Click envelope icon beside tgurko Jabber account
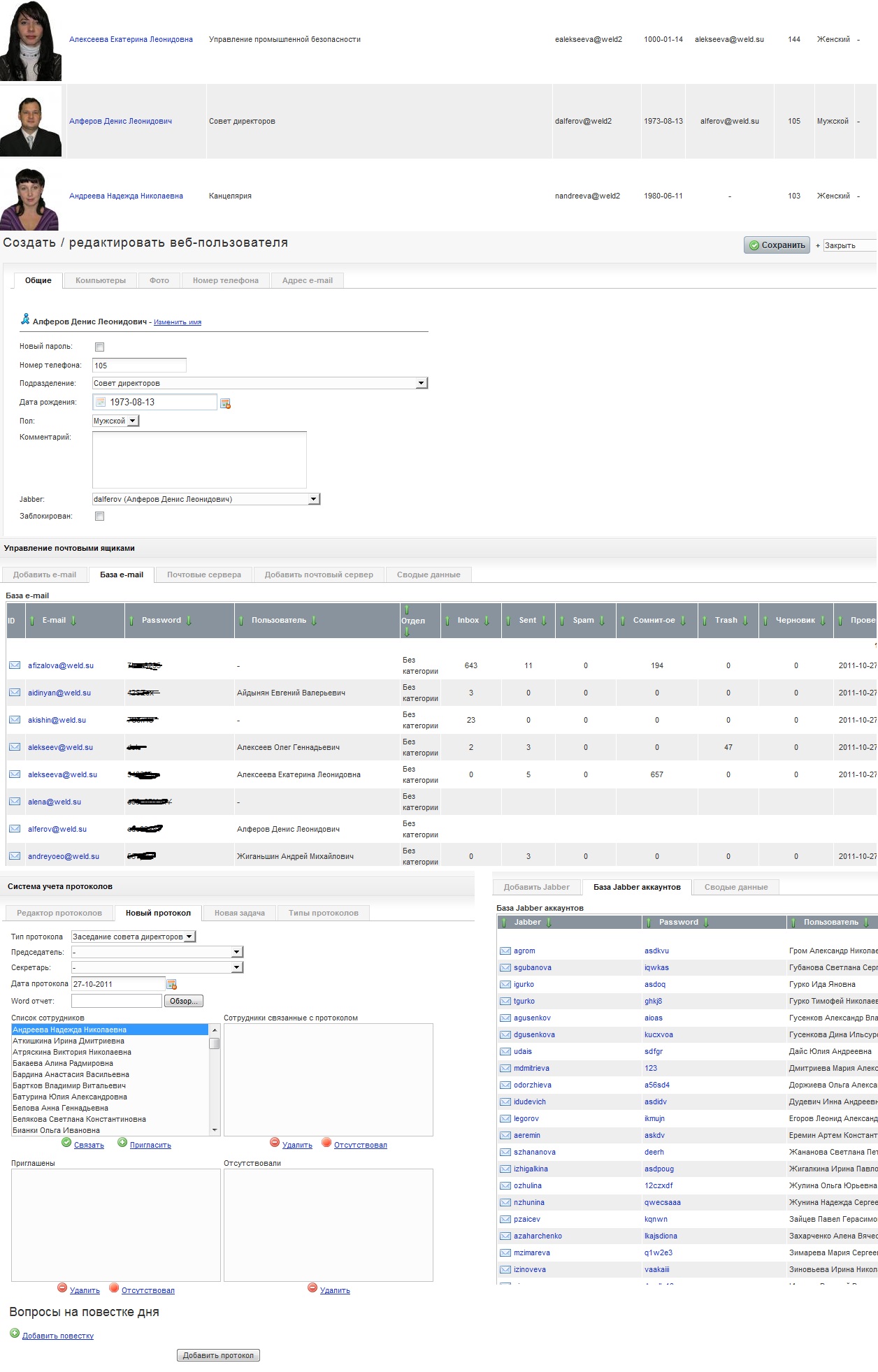Screen dimensions: 878x1372 click(505, 1001)
